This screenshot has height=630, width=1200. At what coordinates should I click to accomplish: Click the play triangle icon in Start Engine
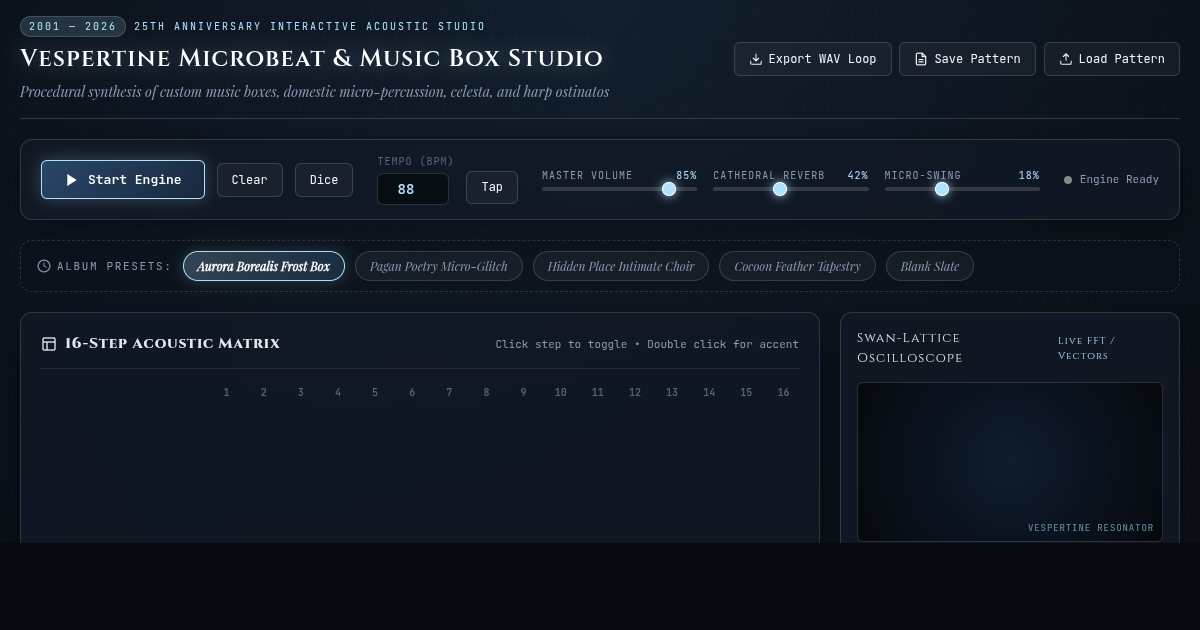[x=71, y=180]
